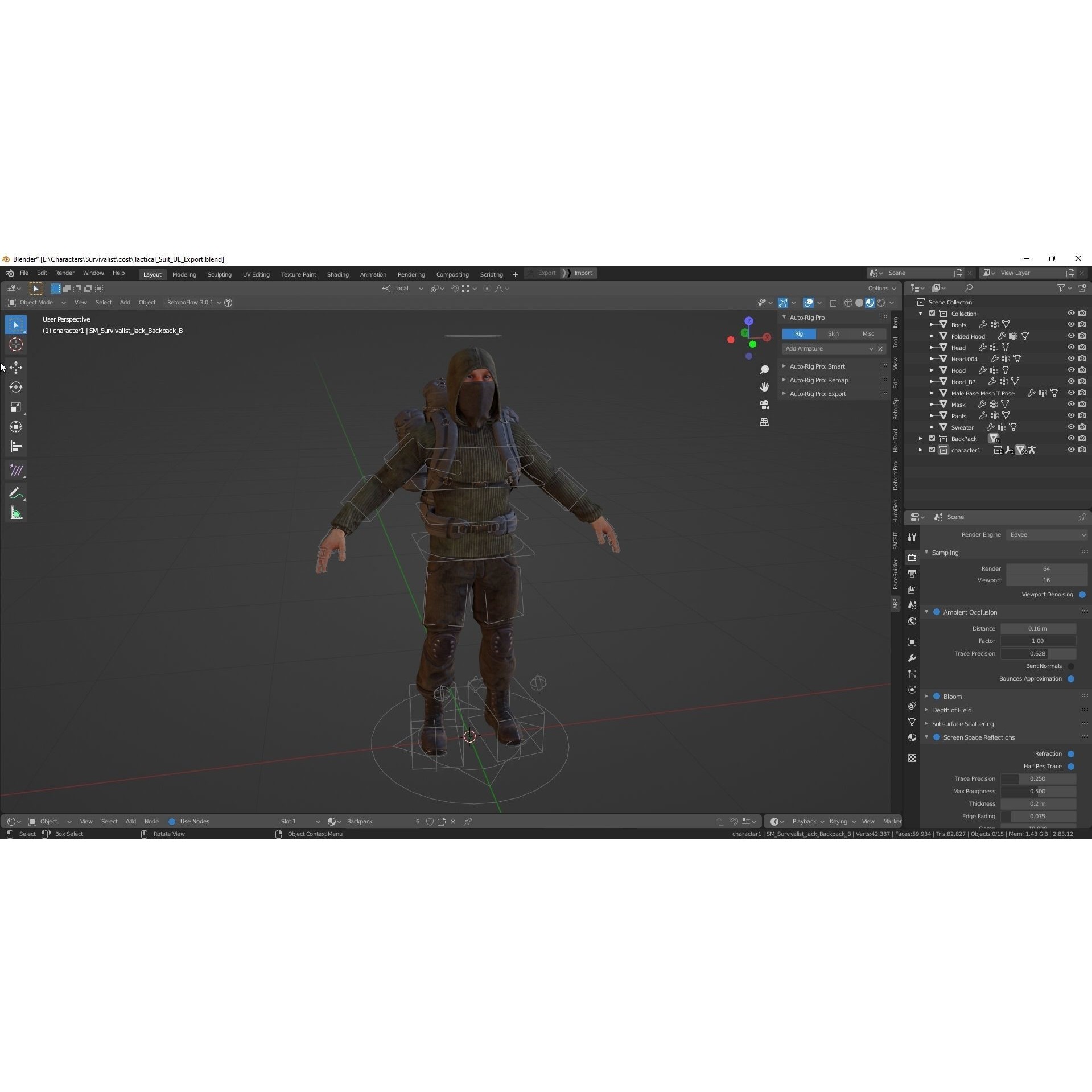The image size is (1092, 1092).
Task: Click Add Armature button
Action: 829,349
